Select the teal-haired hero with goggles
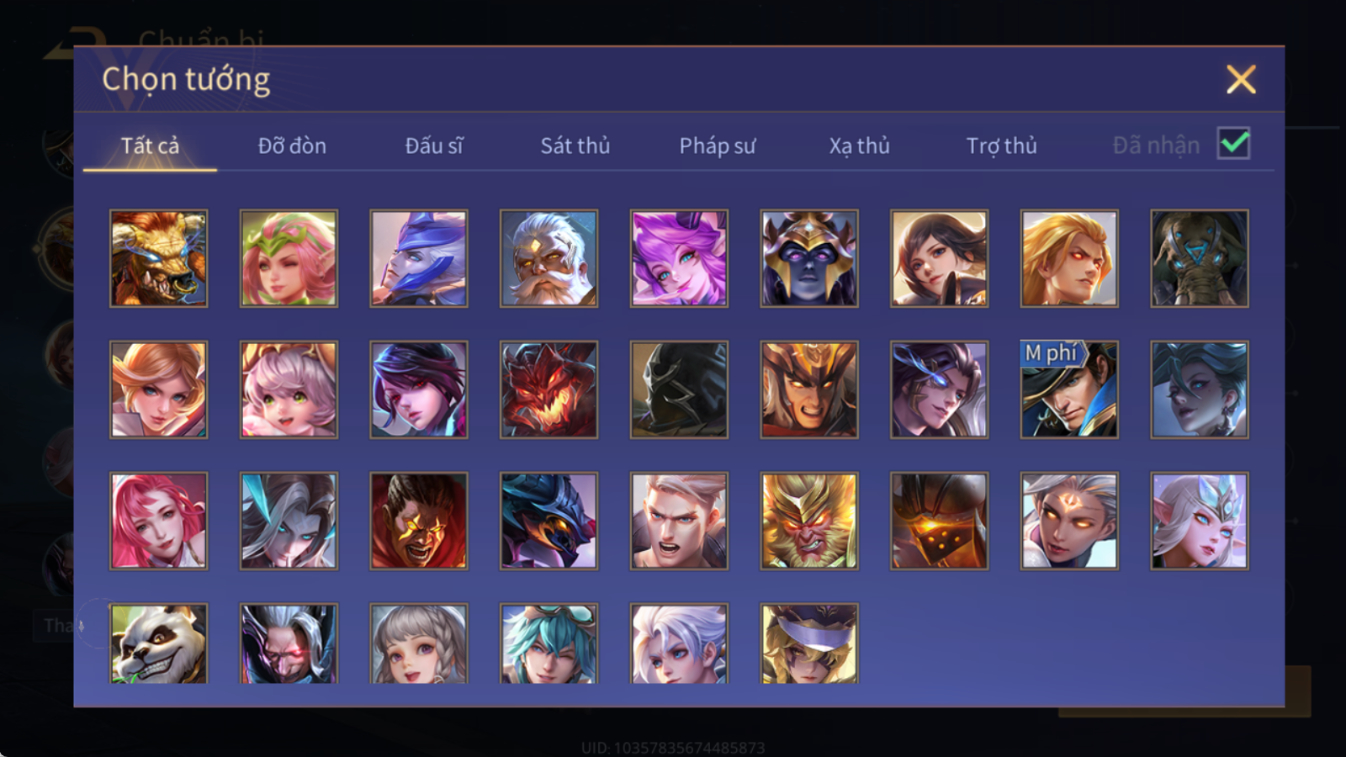This screenshot has width=1346, height=757. [549, 644]
